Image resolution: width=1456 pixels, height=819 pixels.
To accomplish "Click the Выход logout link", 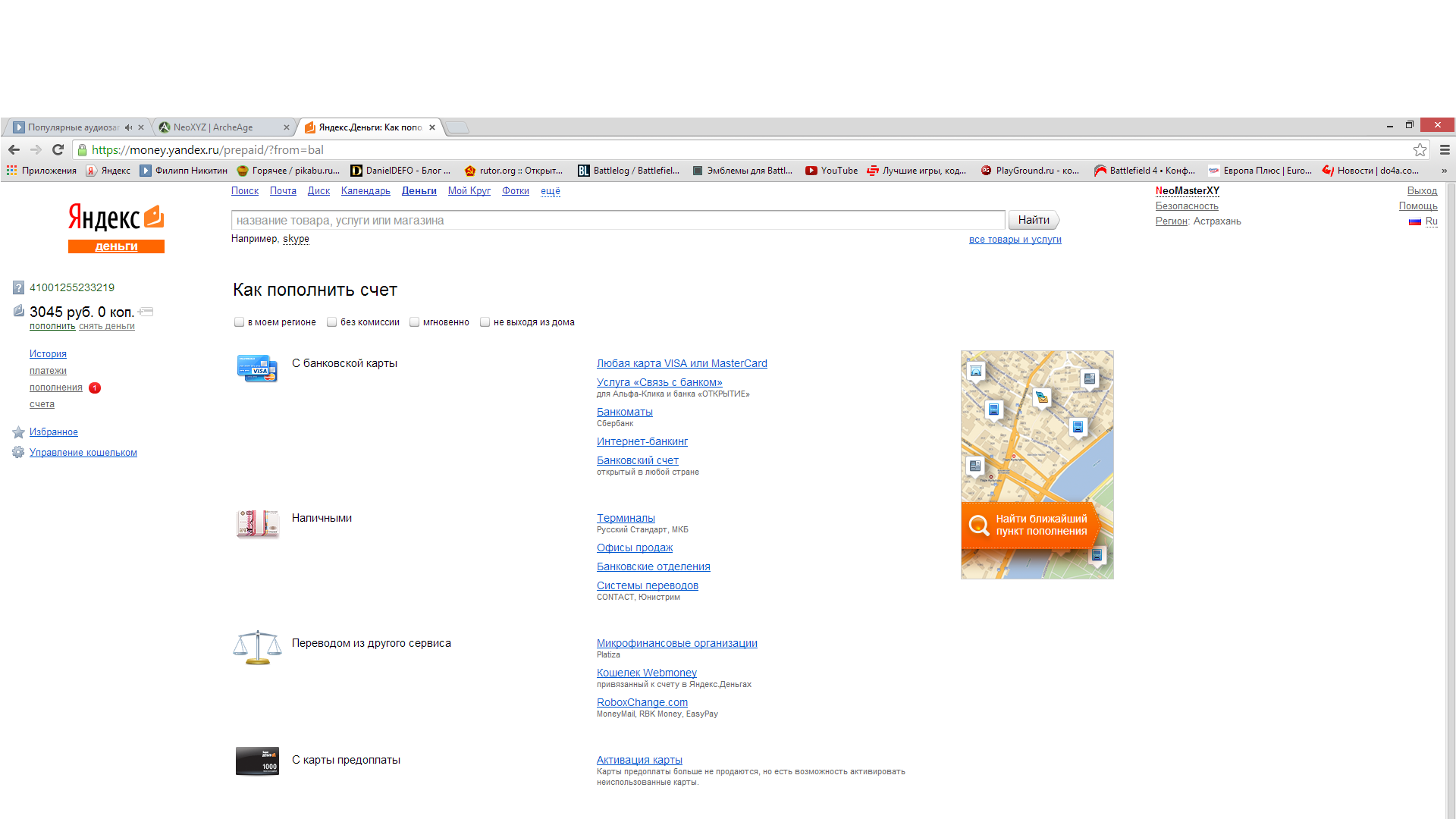I will coord(1422,191).
